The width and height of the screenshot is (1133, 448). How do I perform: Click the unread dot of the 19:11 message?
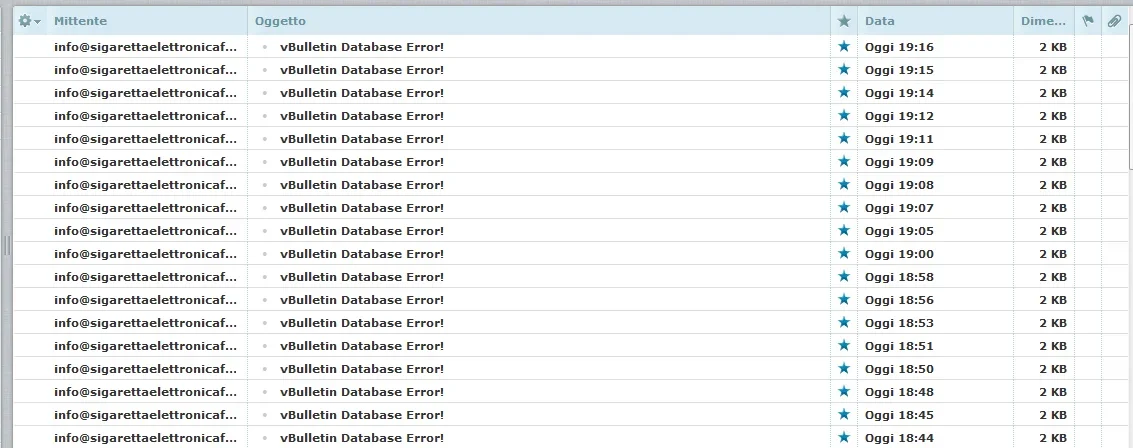265,139
